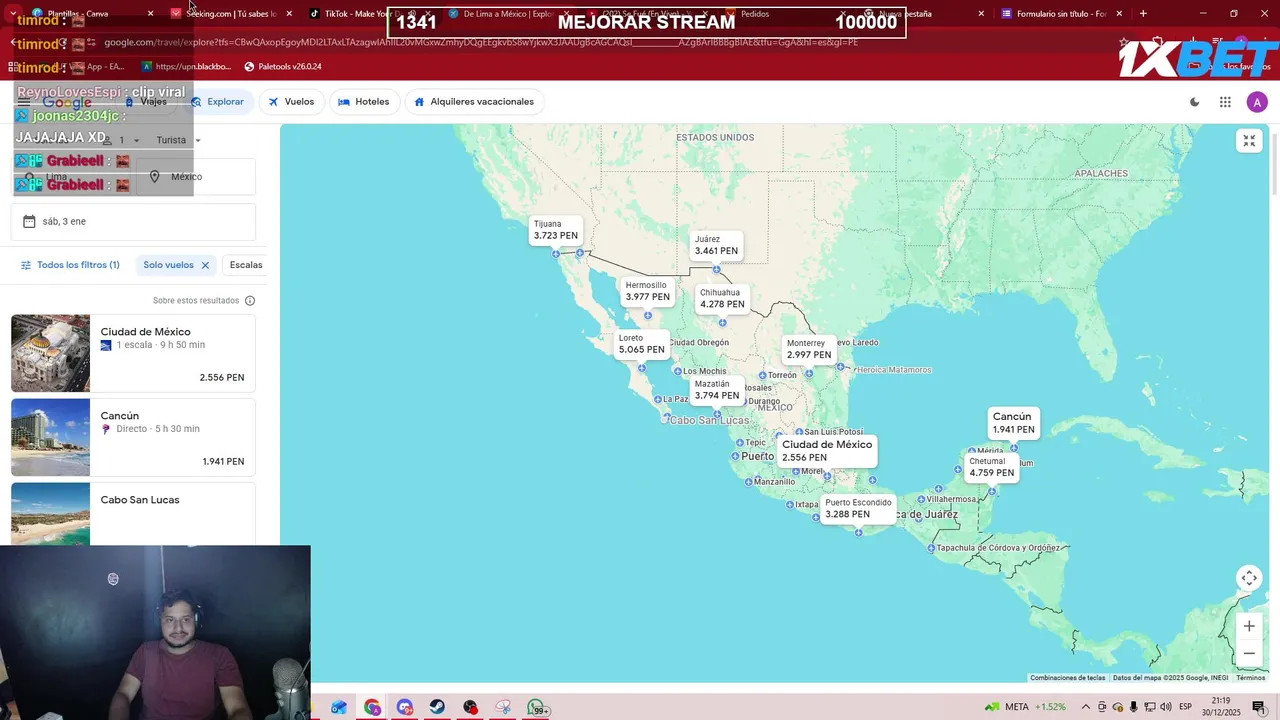Viewport: 1280px width, 720px height.
Task: Open the volume tray control
Action: click(1166, 707)
